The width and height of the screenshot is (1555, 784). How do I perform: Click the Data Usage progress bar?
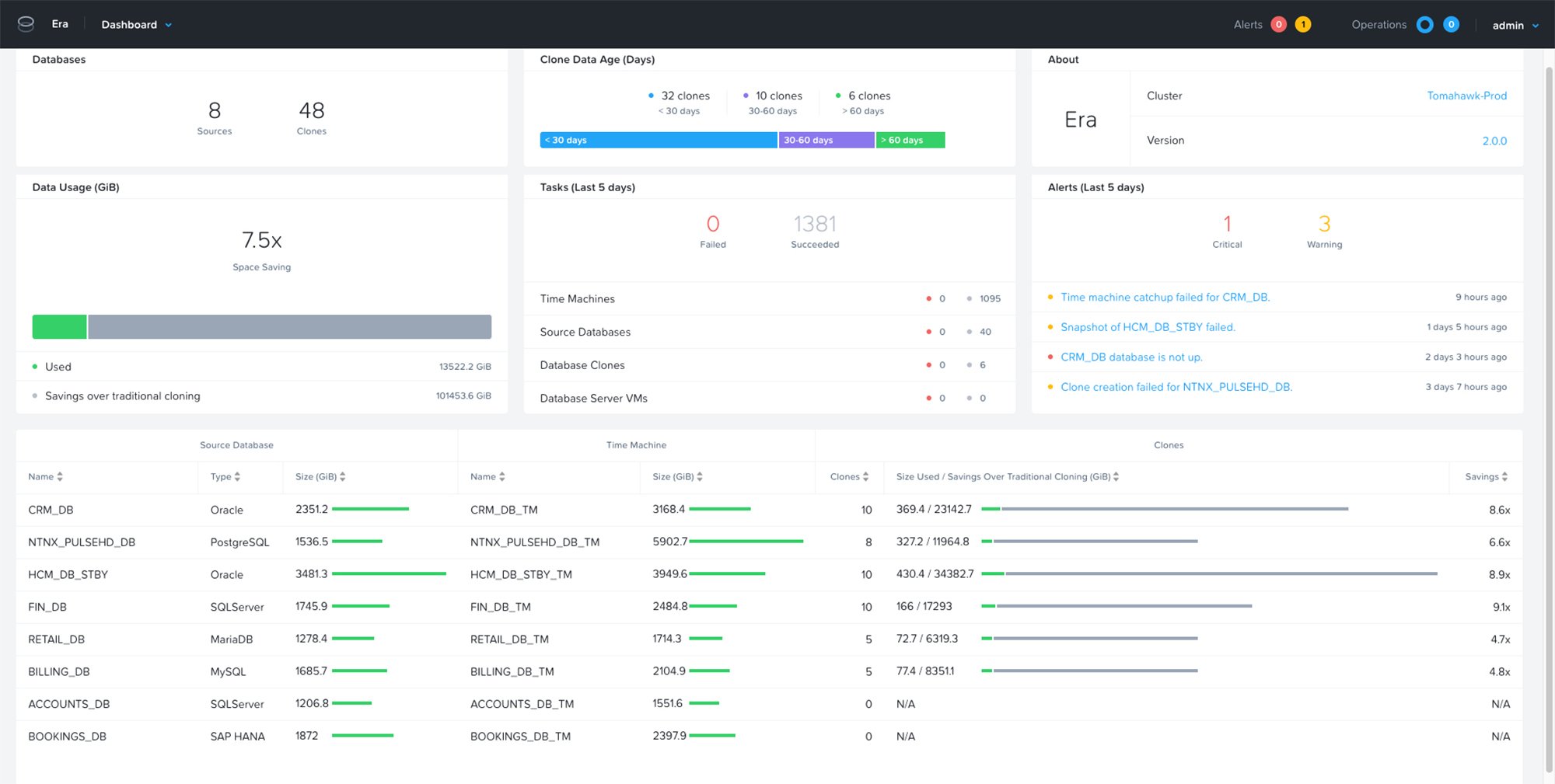coord(261,326)
